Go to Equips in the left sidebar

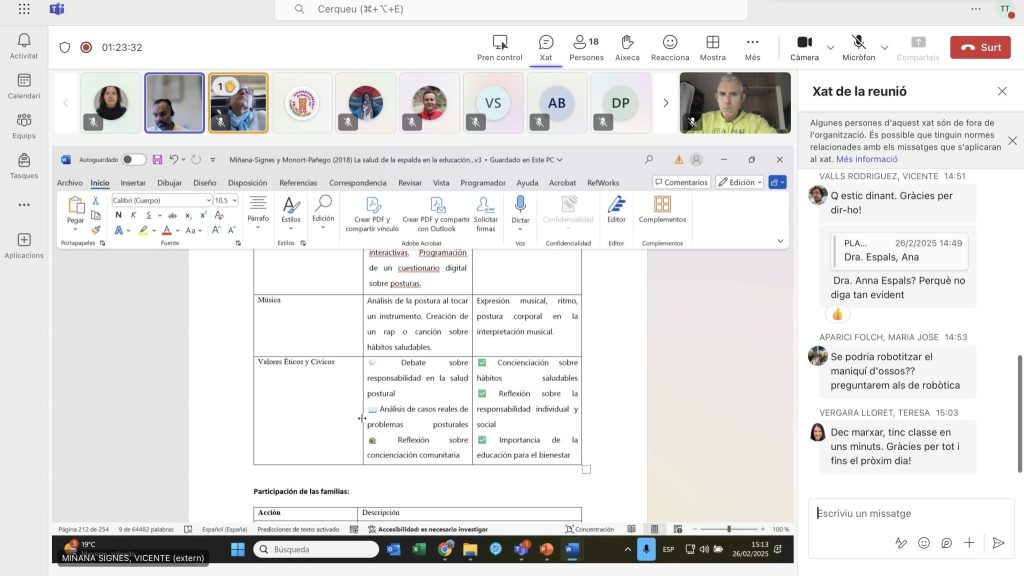(x=24, y=125)
